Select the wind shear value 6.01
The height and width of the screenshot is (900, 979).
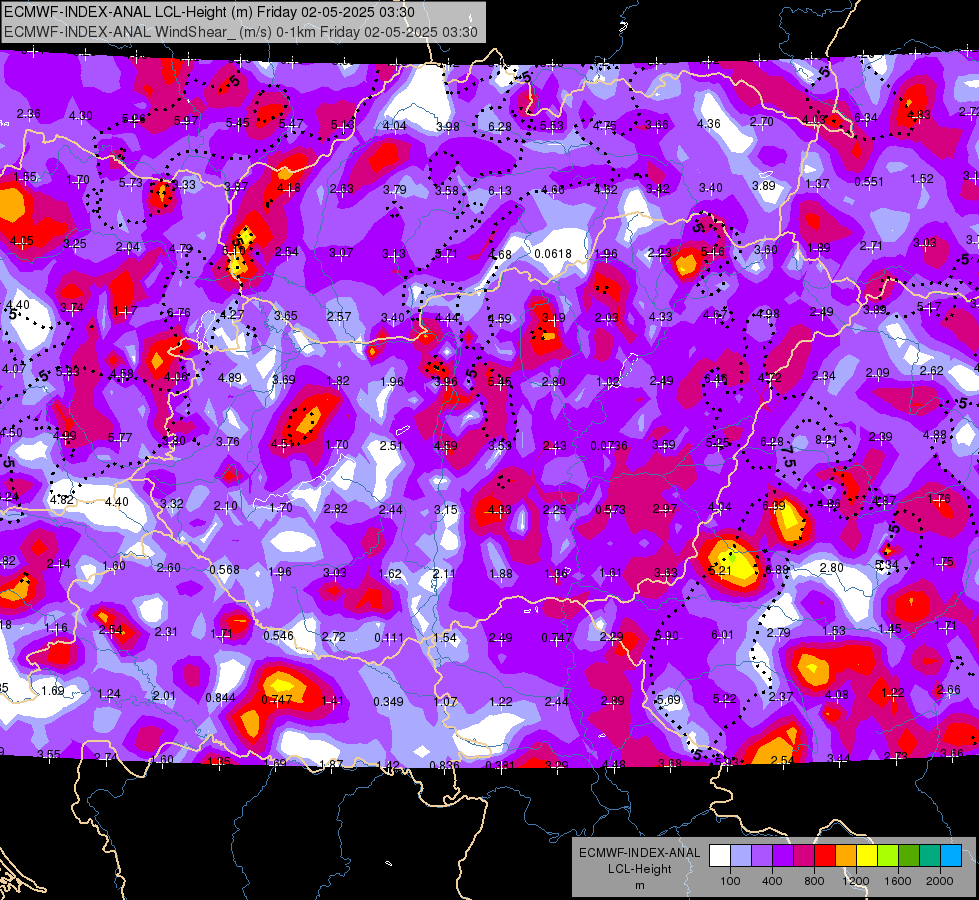click(x=722, y=635)
